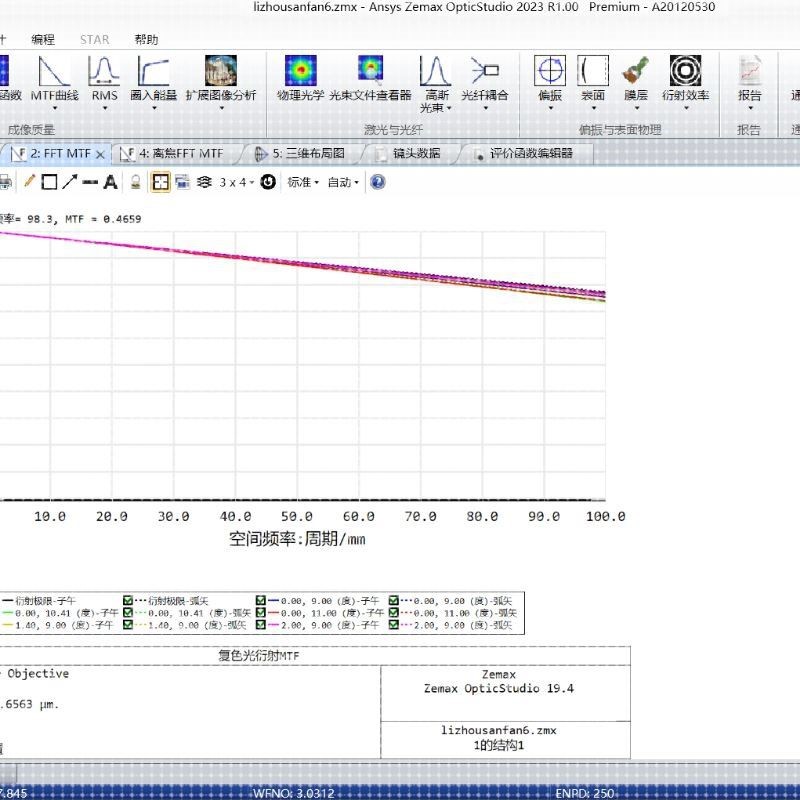The image size is (800, 800).
Task: Uncheck 0.00, 10.41 (度)-弧矢 legend checkbox
Action: (128, 612)
